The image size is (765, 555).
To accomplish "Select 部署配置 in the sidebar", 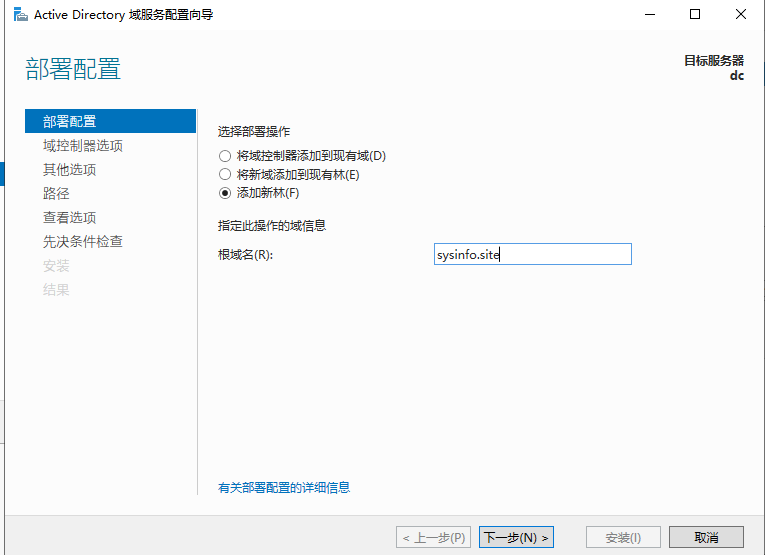I will (110, 121).
